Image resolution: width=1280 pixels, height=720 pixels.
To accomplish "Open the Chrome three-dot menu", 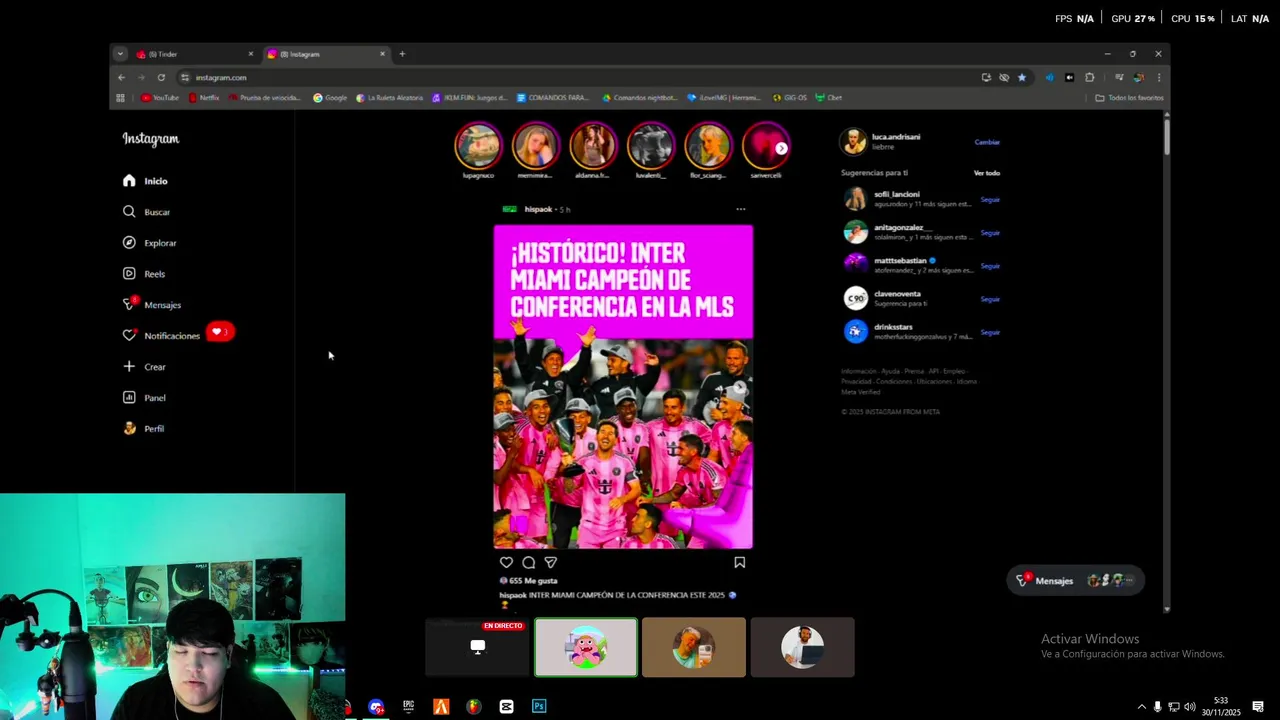I will click(1159, 77).
